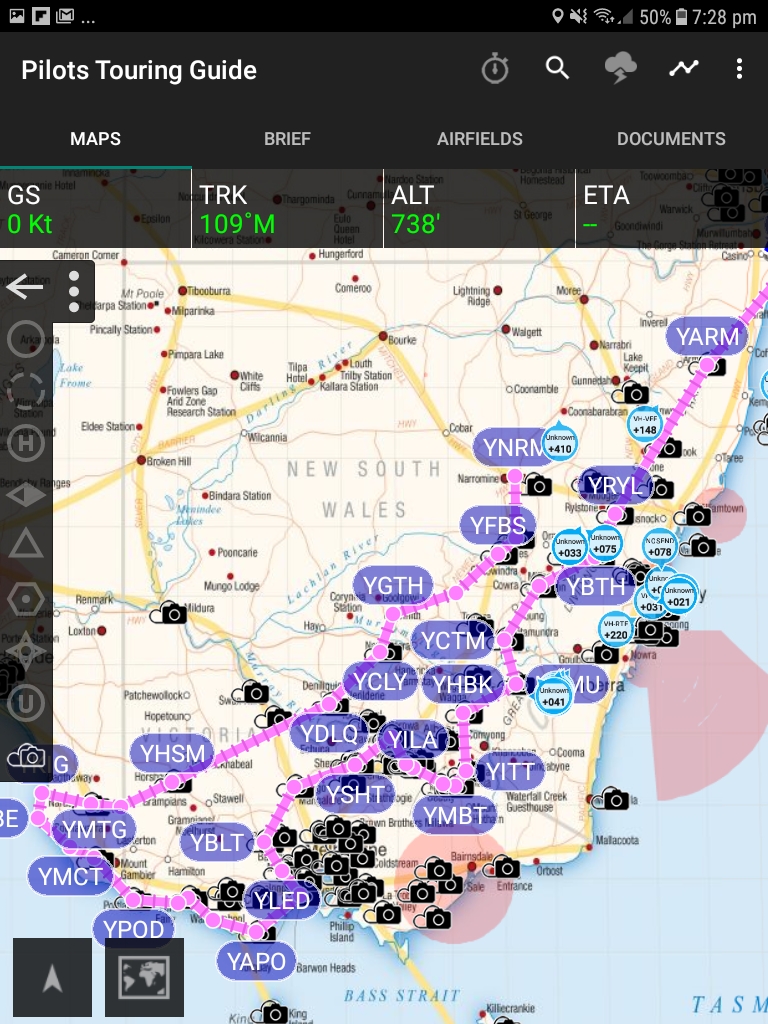Open the weather camera near Mildura

coord(168,613)
